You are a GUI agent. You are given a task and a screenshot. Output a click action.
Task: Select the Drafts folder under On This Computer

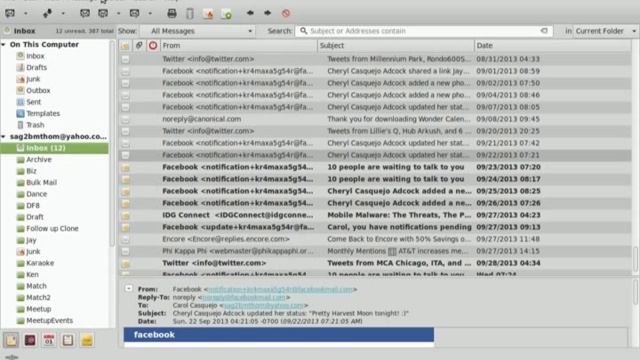(x=36, y=67)
